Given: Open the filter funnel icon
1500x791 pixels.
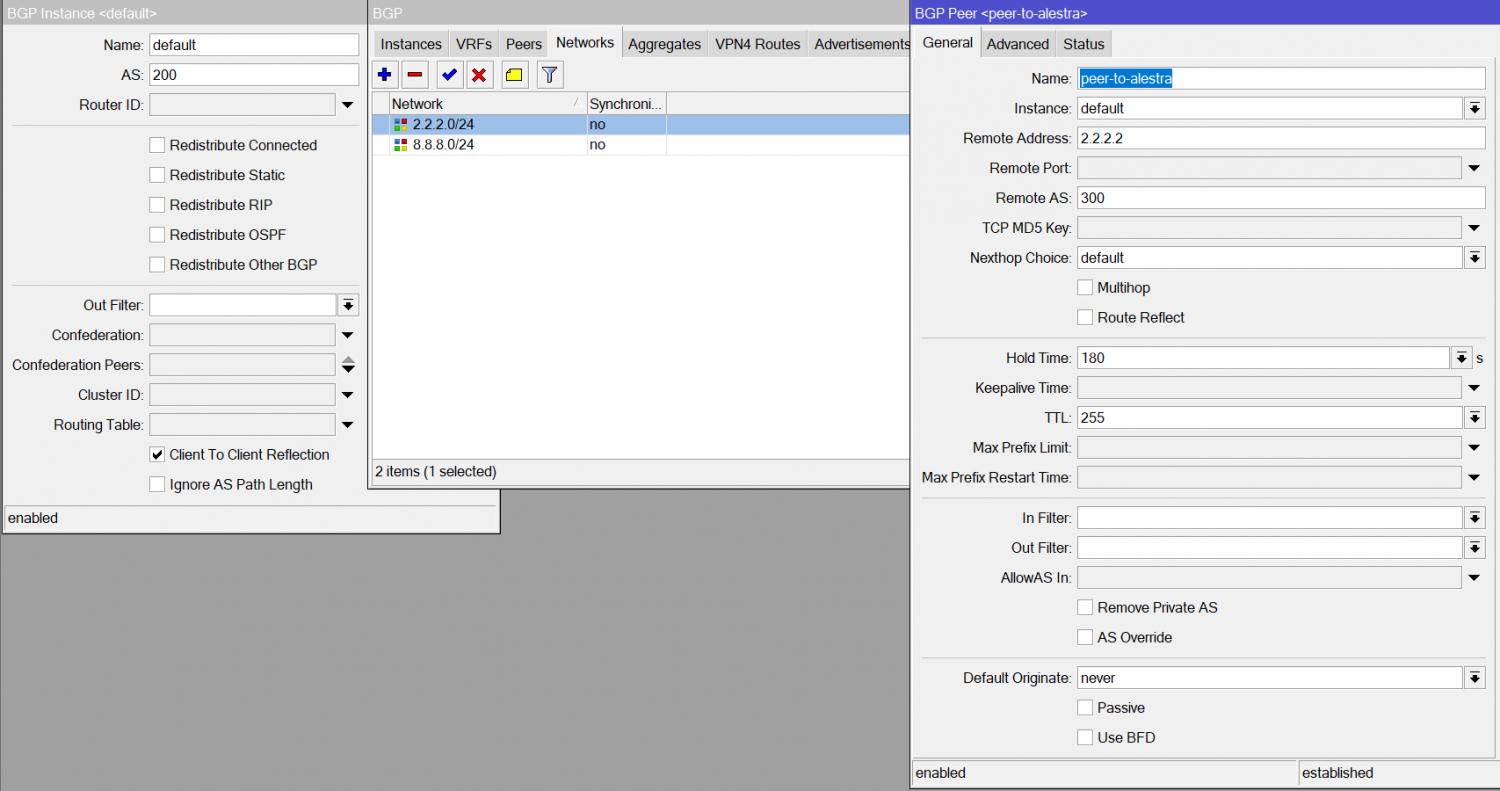Looking at the screenshot, I should pyautogui.click(x=549, y=75).
